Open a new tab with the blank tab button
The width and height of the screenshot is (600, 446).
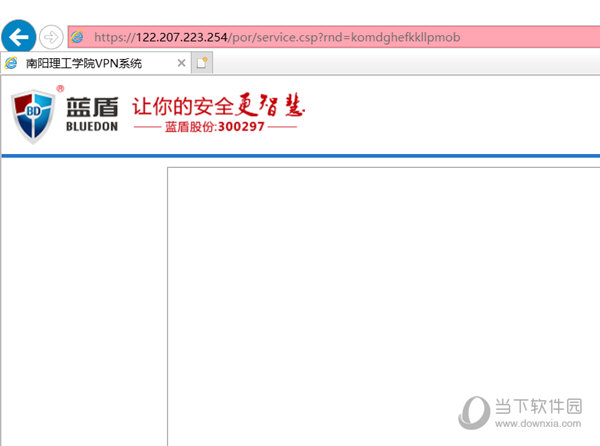pyautogui.click(x=203, y=63)
